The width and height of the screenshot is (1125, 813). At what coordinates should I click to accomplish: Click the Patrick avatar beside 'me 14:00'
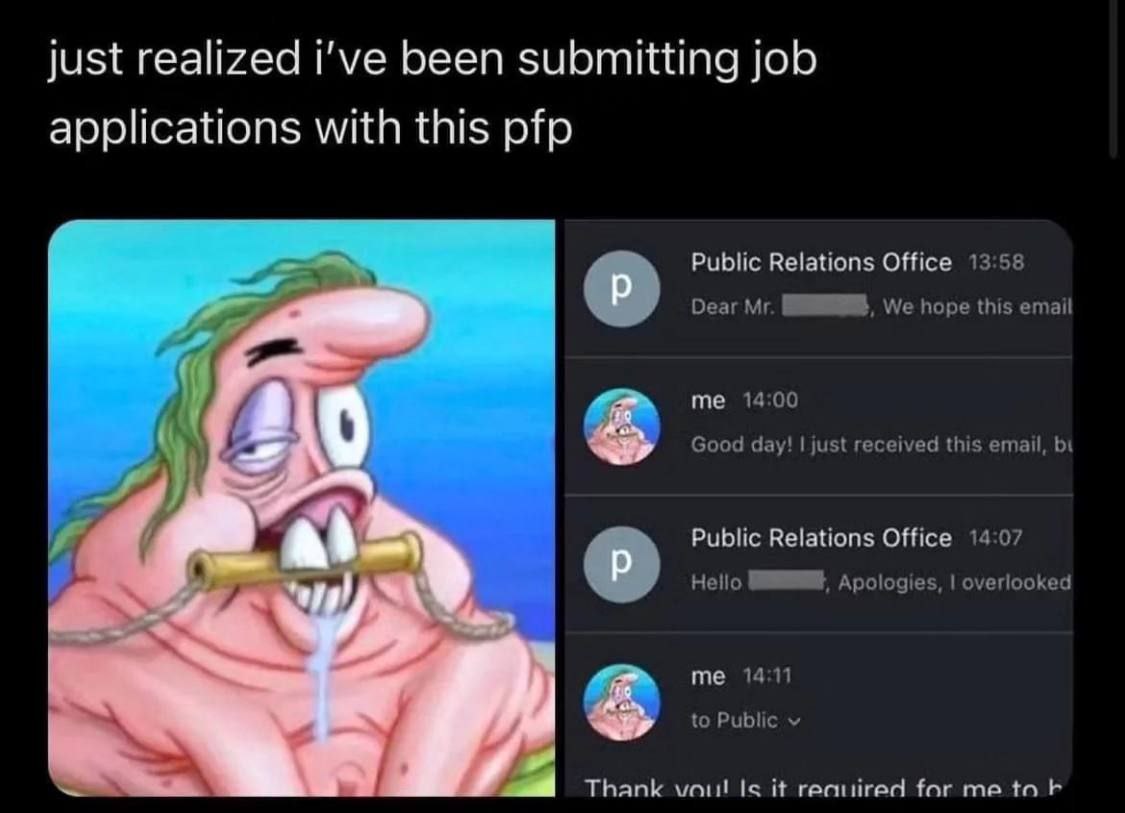[621, 426]
